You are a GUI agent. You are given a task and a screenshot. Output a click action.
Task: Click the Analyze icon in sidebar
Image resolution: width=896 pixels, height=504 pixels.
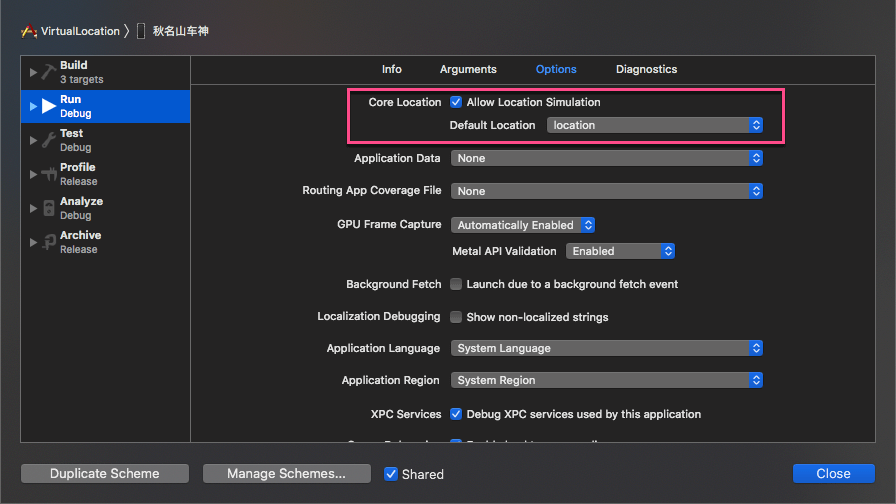point(48,208)
